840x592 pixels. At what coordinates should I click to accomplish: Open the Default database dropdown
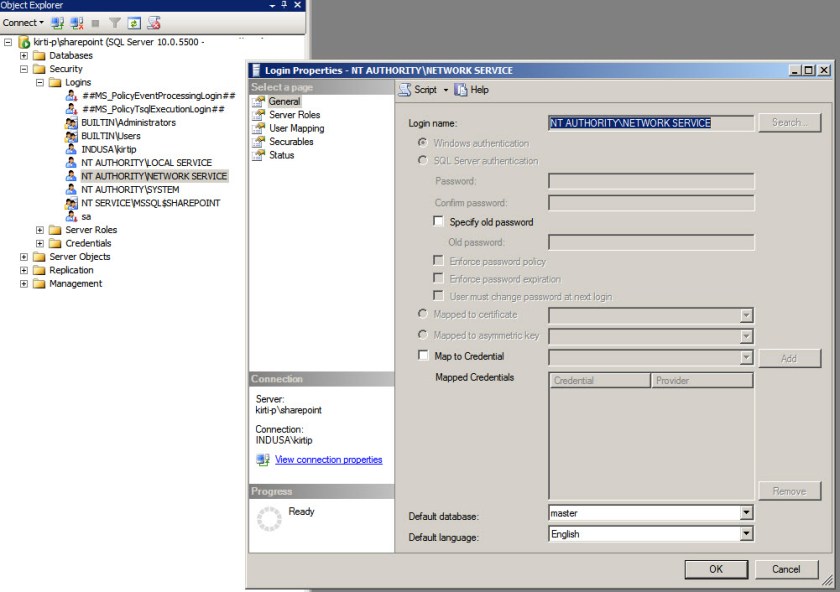[745, 513]
